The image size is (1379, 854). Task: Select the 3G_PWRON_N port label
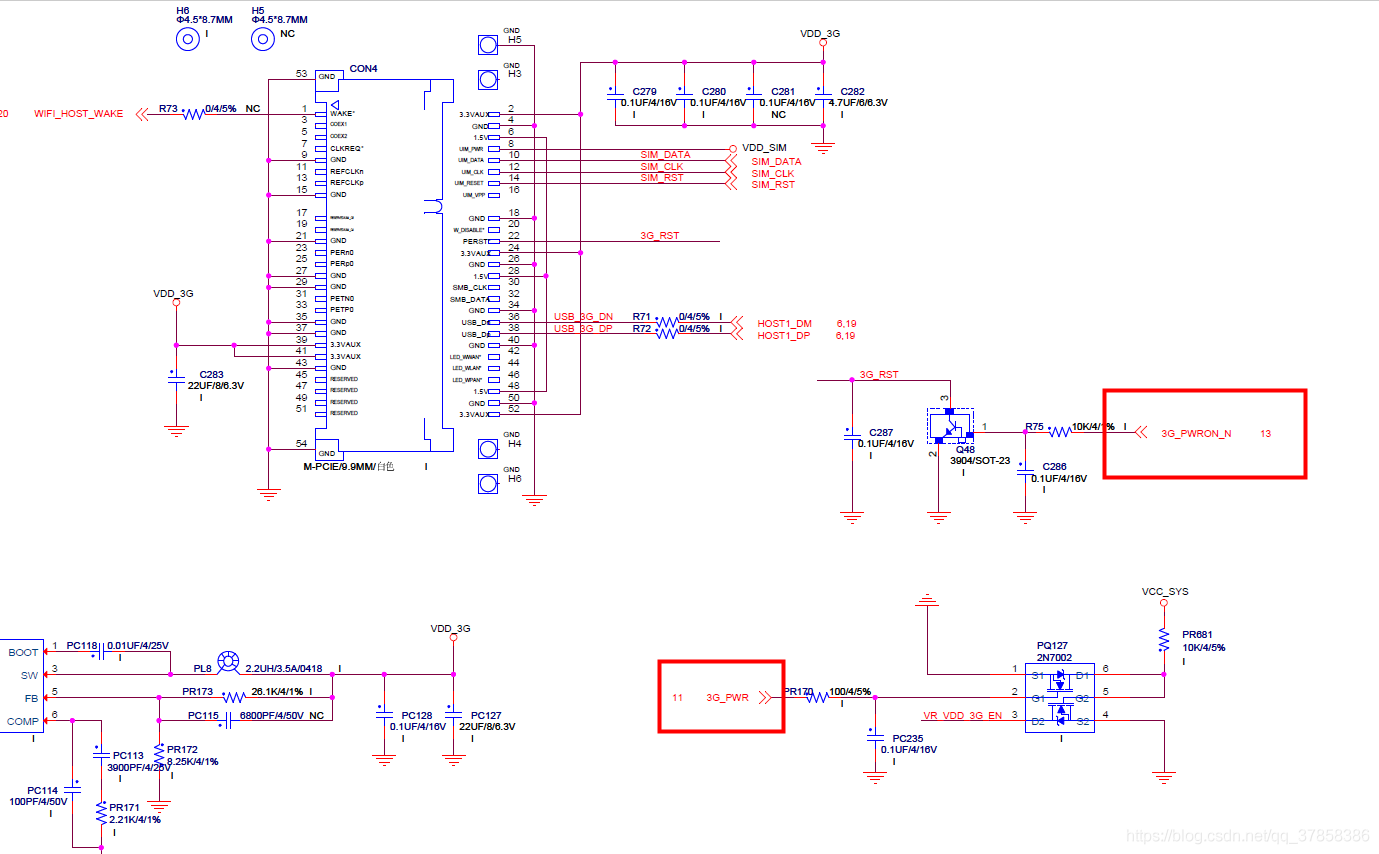pos(1196,434)
